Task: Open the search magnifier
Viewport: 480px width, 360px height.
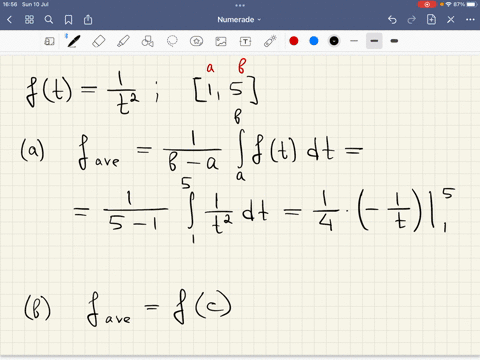Action: pyautogui.click(x=49, y=20)
